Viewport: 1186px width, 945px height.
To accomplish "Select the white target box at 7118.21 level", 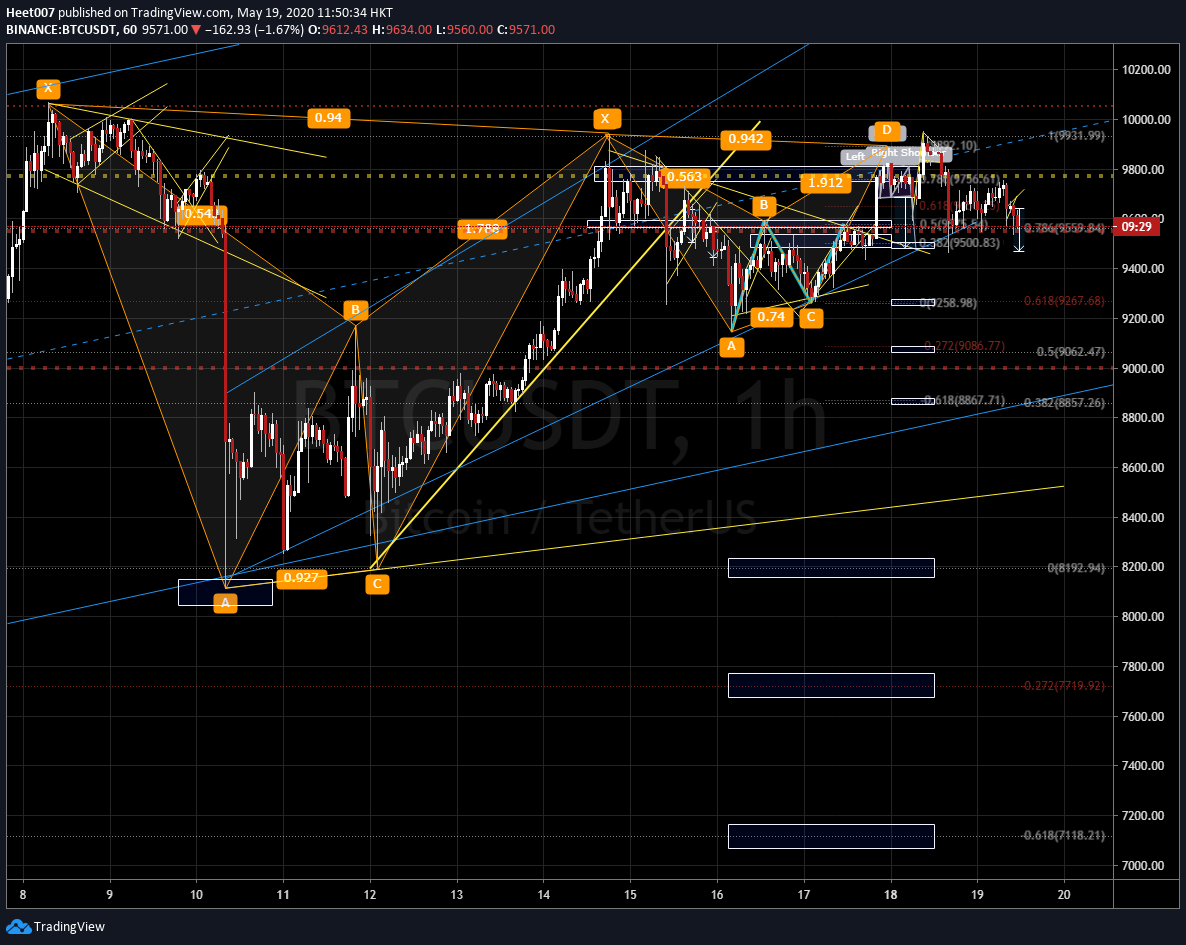I will point(831,836).
